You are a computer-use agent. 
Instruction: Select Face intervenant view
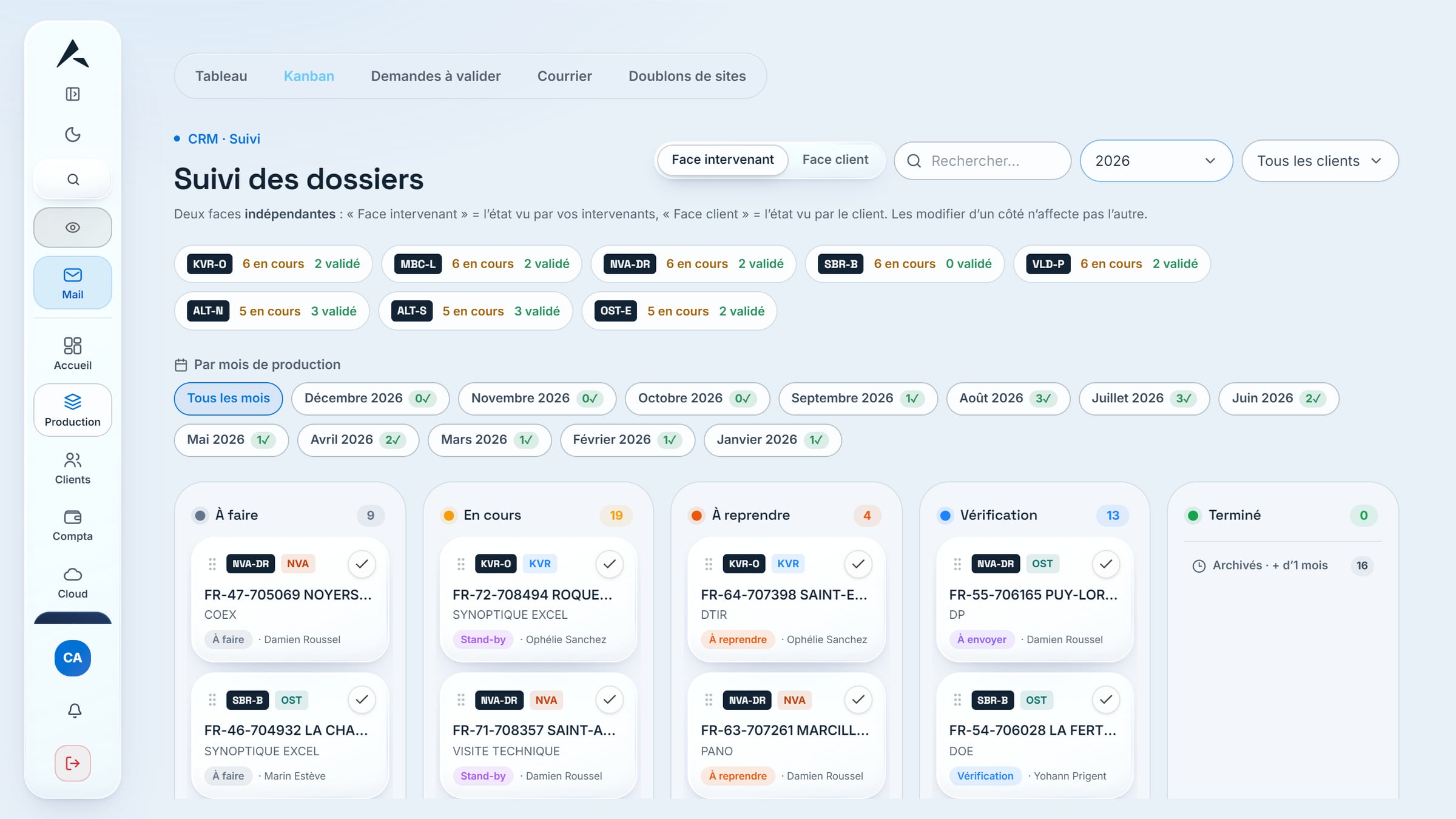pos(723,160)
